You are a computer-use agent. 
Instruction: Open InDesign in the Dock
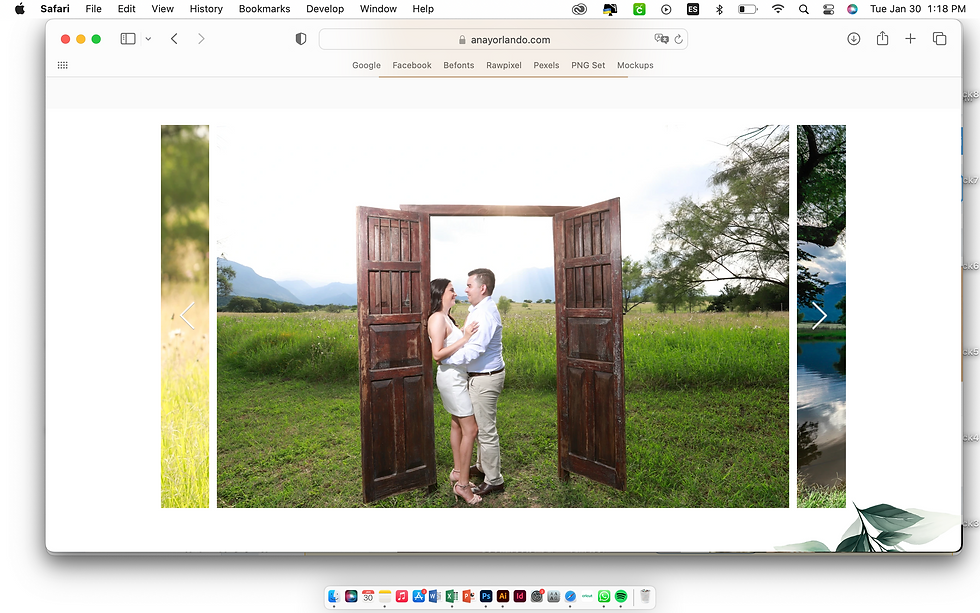click(x=519, y=596)
